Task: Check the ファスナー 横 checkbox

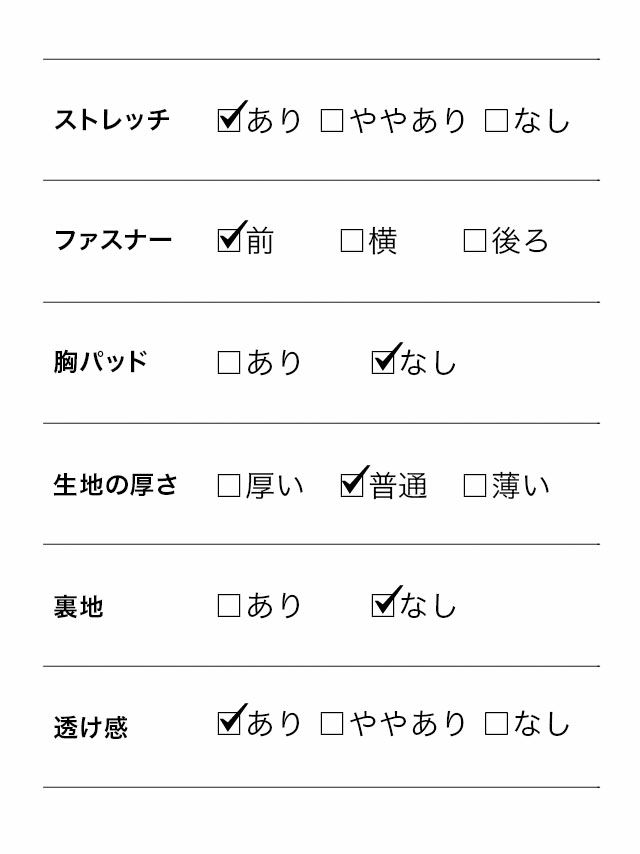Action: (x=352, y=241)
